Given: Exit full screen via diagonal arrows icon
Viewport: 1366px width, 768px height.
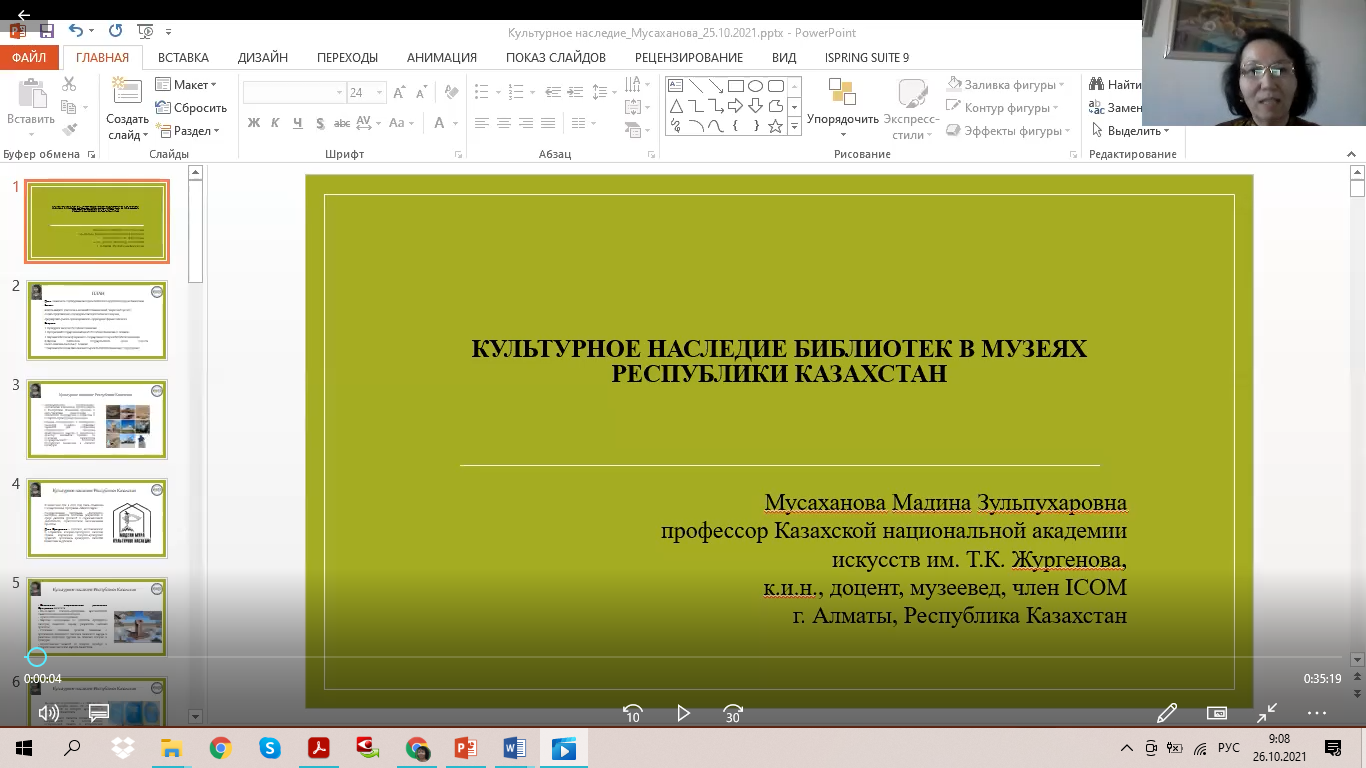Looking at the screenshot, I should [1267, 713].
